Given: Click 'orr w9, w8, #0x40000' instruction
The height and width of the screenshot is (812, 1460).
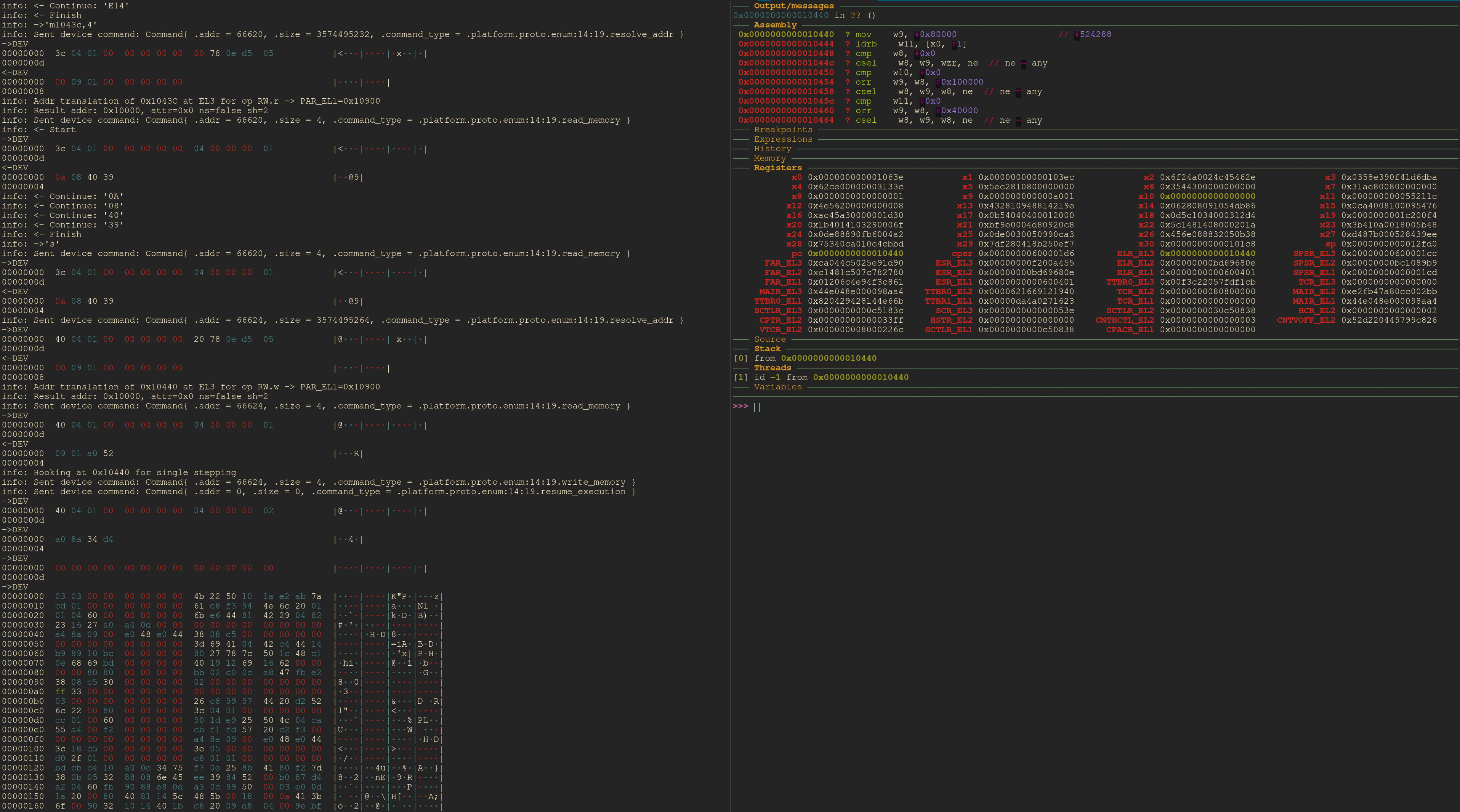Looking at the screenshot, I should pos(917,111).
